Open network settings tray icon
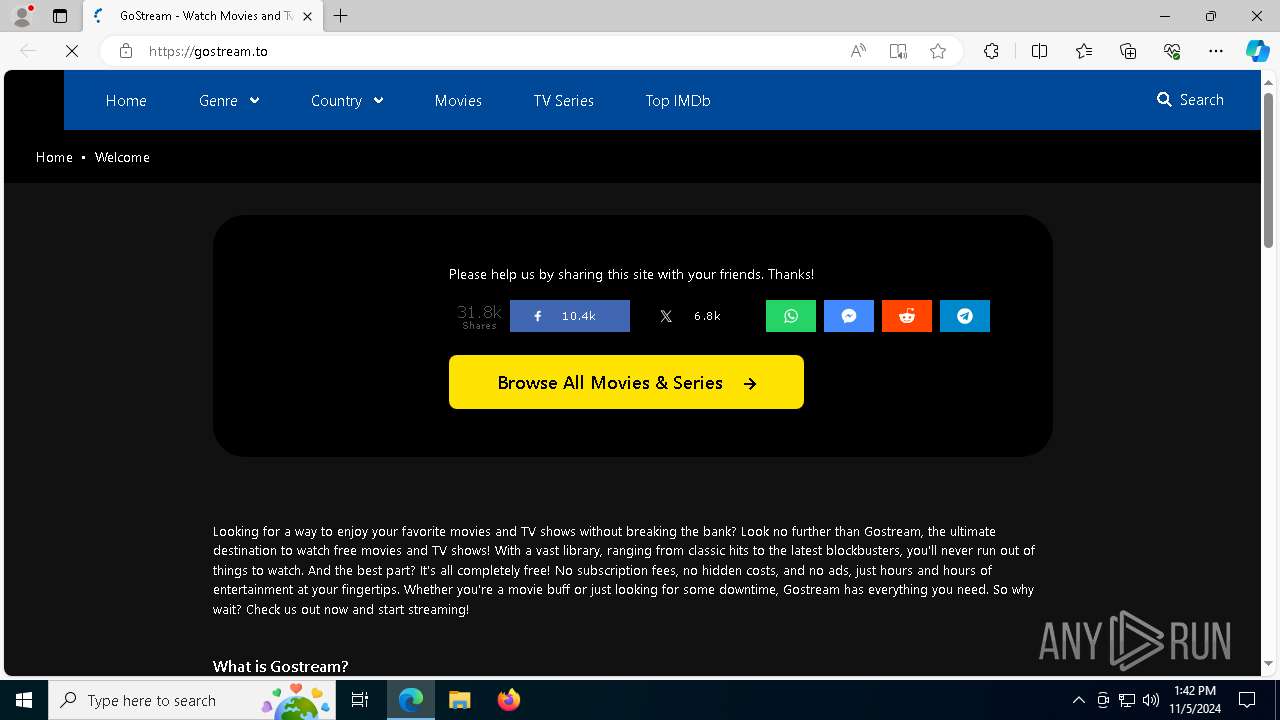 1127,700
